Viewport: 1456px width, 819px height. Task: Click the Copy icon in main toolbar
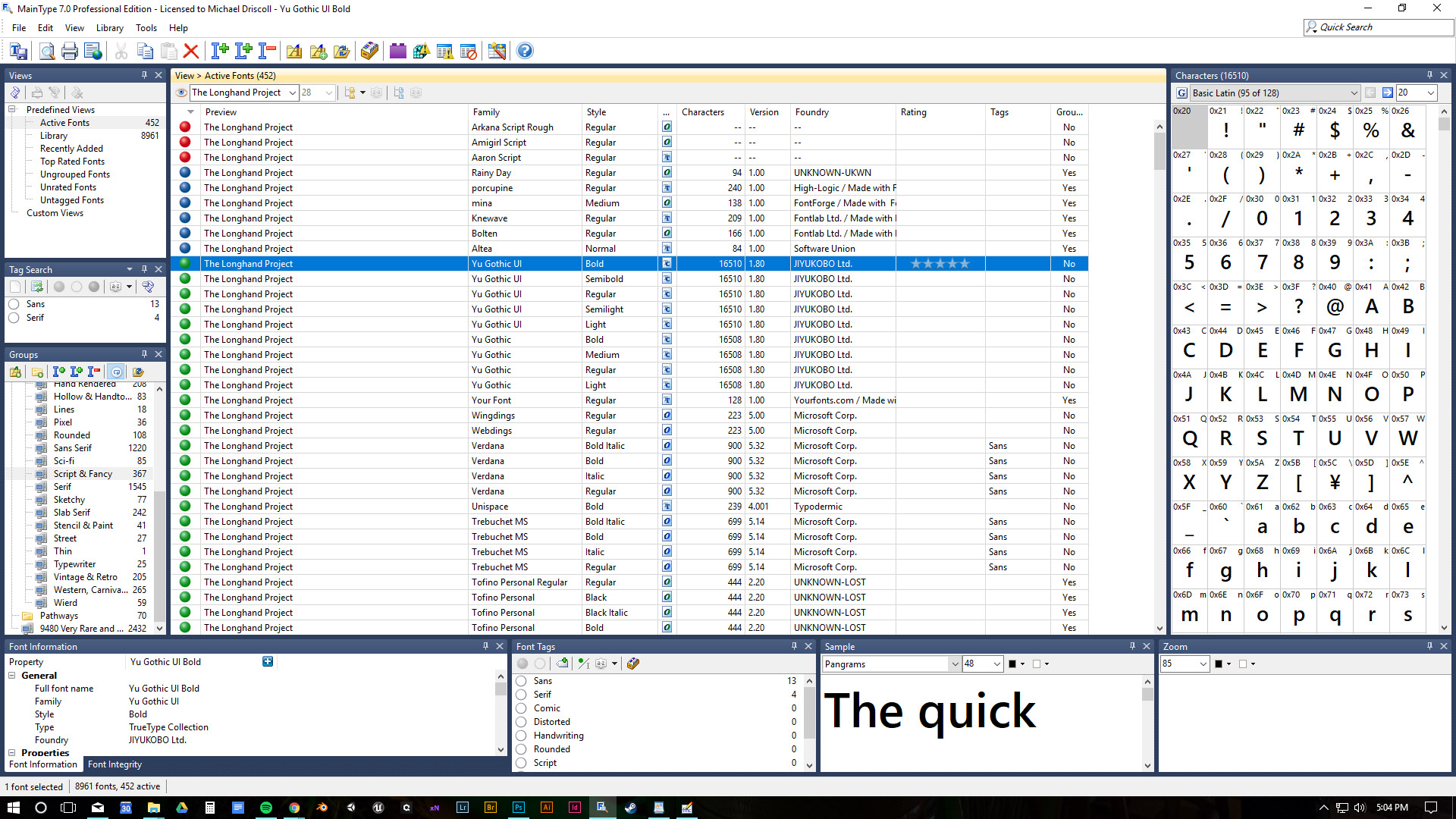(145, 51)
